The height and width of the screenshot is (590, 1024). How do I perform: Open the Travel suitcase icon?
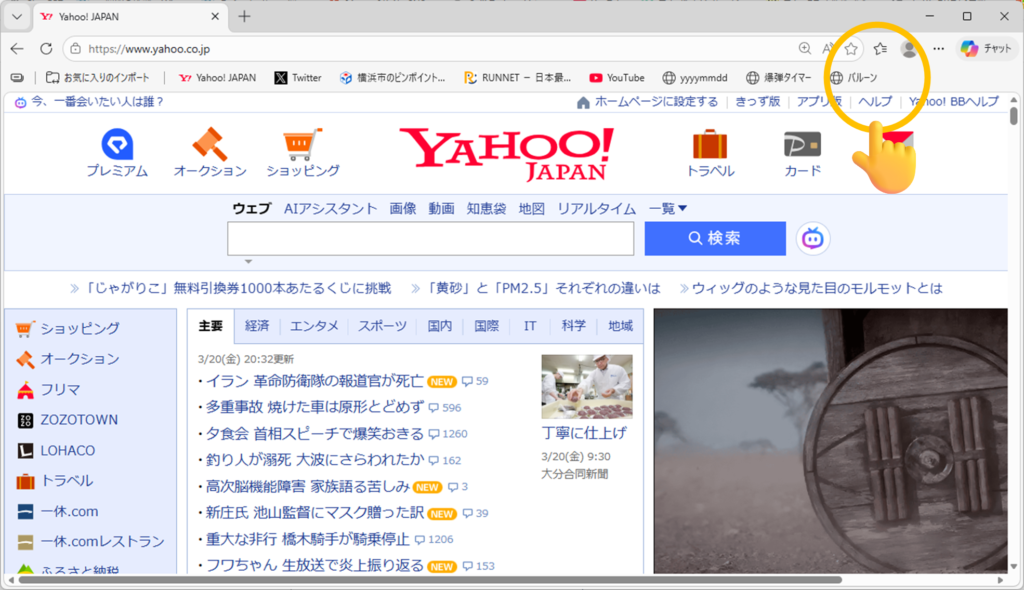pyautogui.click(x=710, y=144)
